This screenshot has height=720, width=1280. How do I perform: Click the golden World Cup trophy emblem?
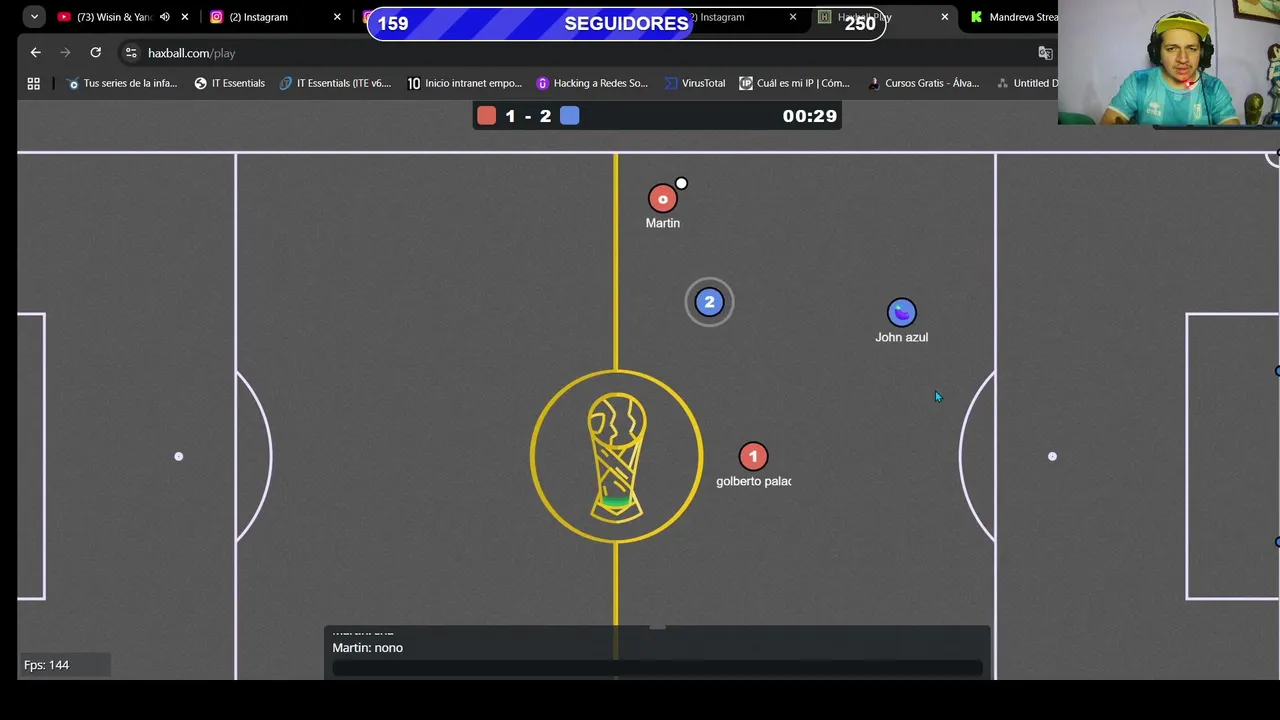coord(616,457)
